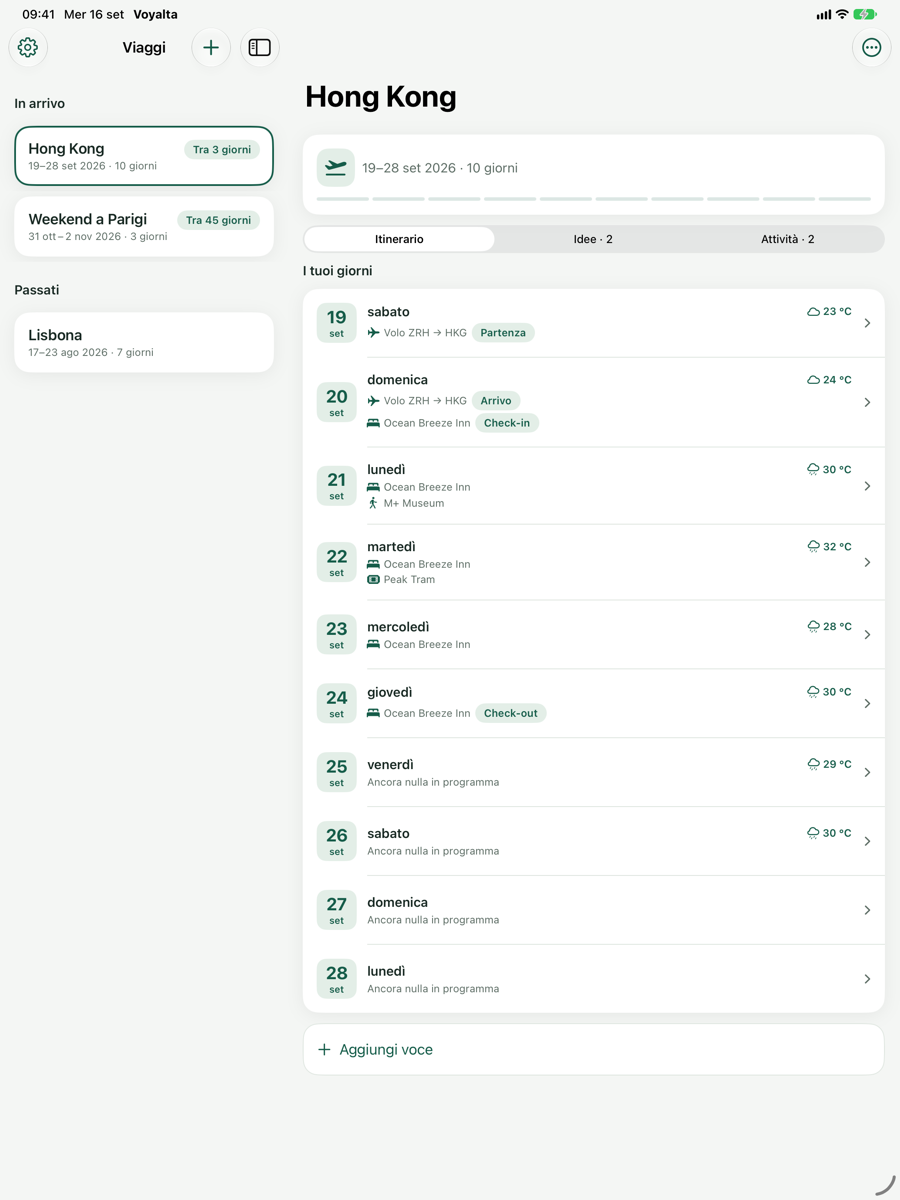The height and width of the screenshot is (1200, 900).
Task: Click the Tra 45 giorni badge
Action: click(x=218, y=220)
